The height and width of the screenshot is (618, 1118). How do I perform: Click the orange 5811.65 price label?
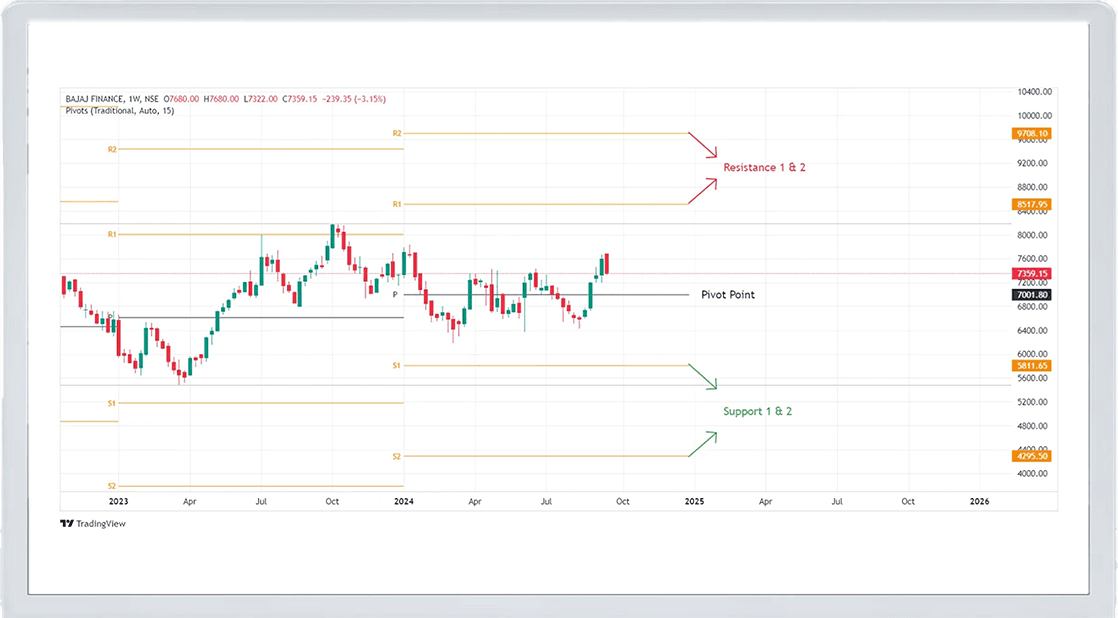(x=1031, y=366)
